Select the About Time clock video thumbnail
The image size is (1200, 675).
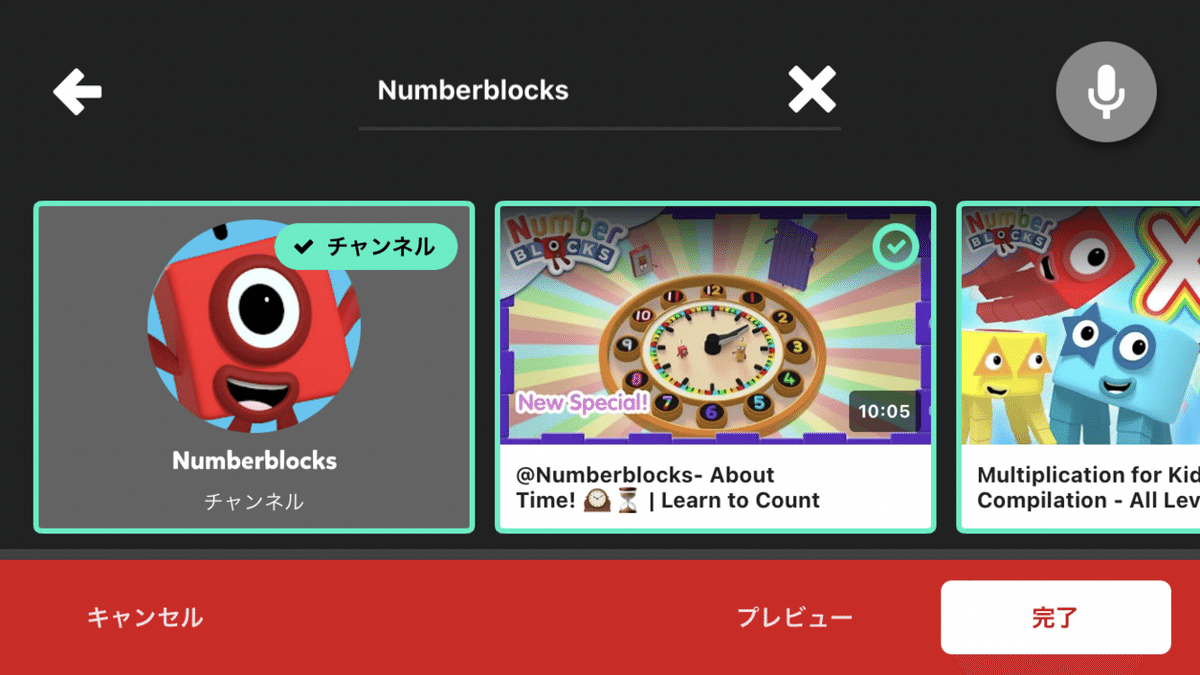coord(716,325)
